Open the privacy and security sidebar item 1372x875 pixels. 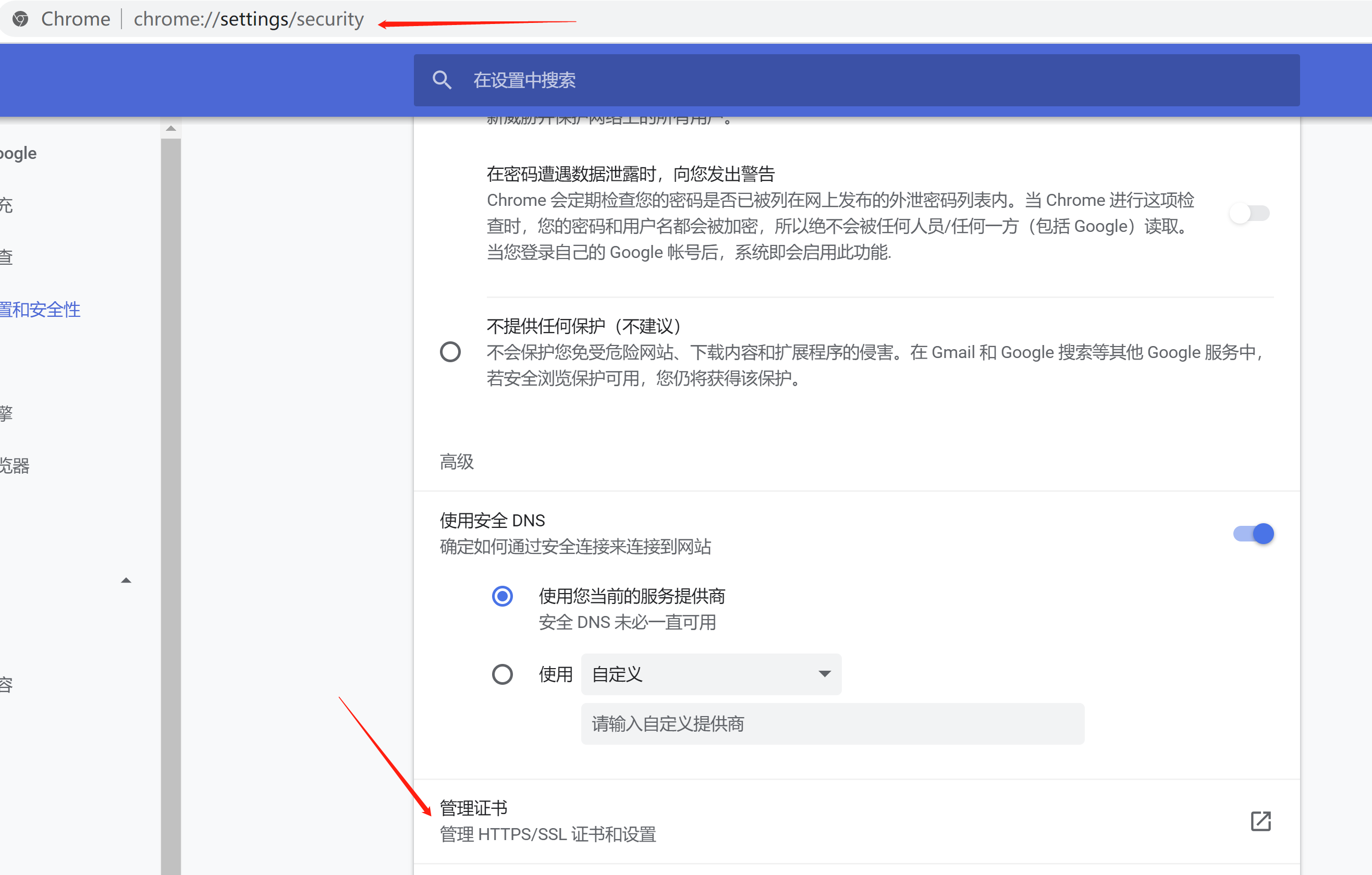tap(40, 310)
